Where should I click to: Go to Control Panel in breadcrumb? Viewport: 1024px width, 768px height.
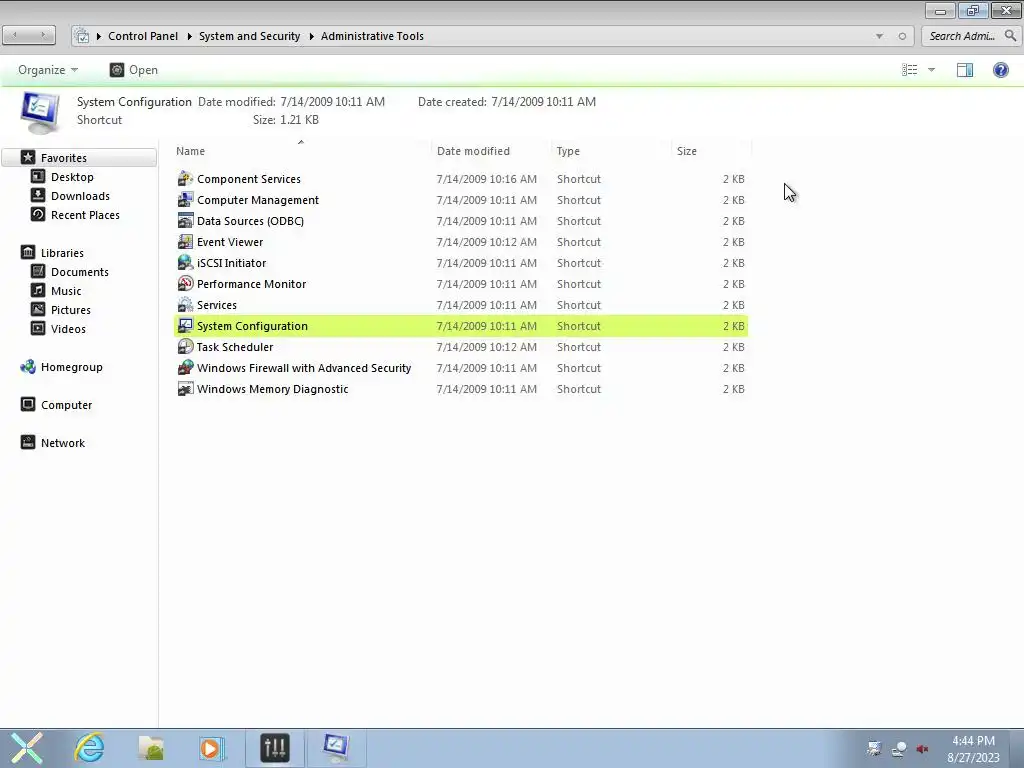pos(143,36)
